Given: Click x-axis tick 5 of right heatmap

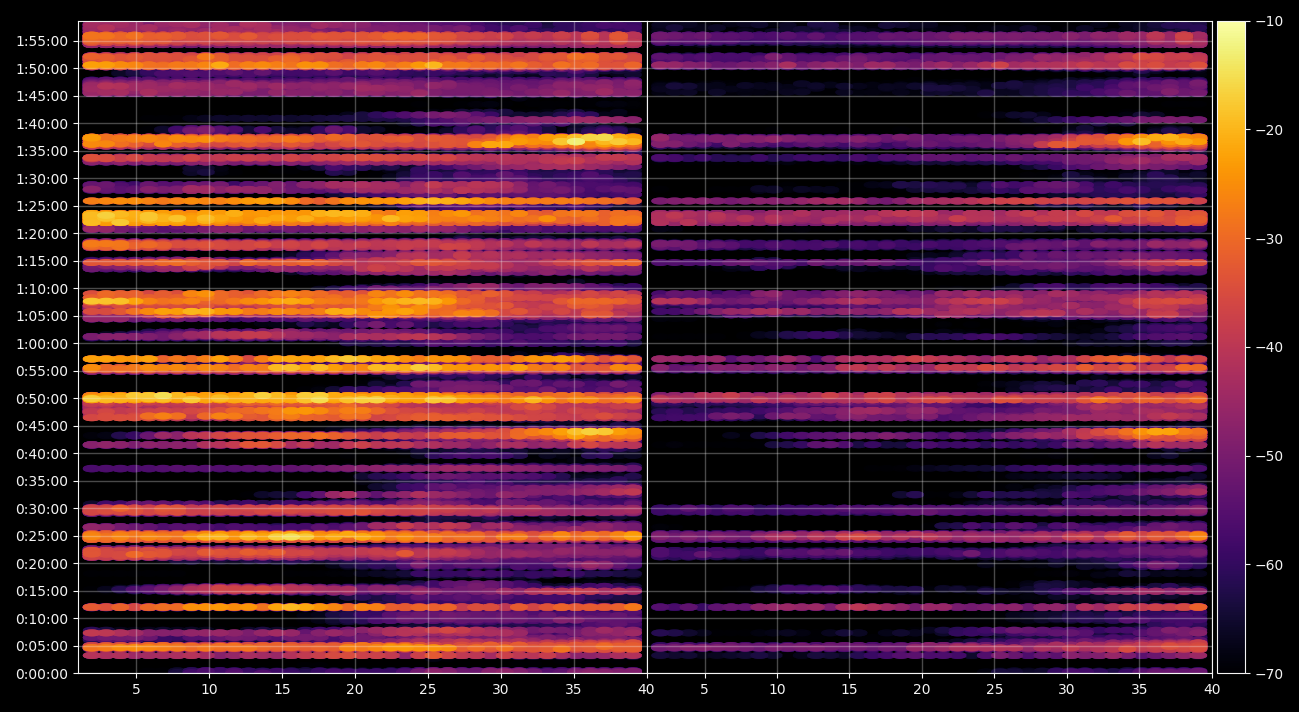Looking at the screenshot, I should coord(704,689).
